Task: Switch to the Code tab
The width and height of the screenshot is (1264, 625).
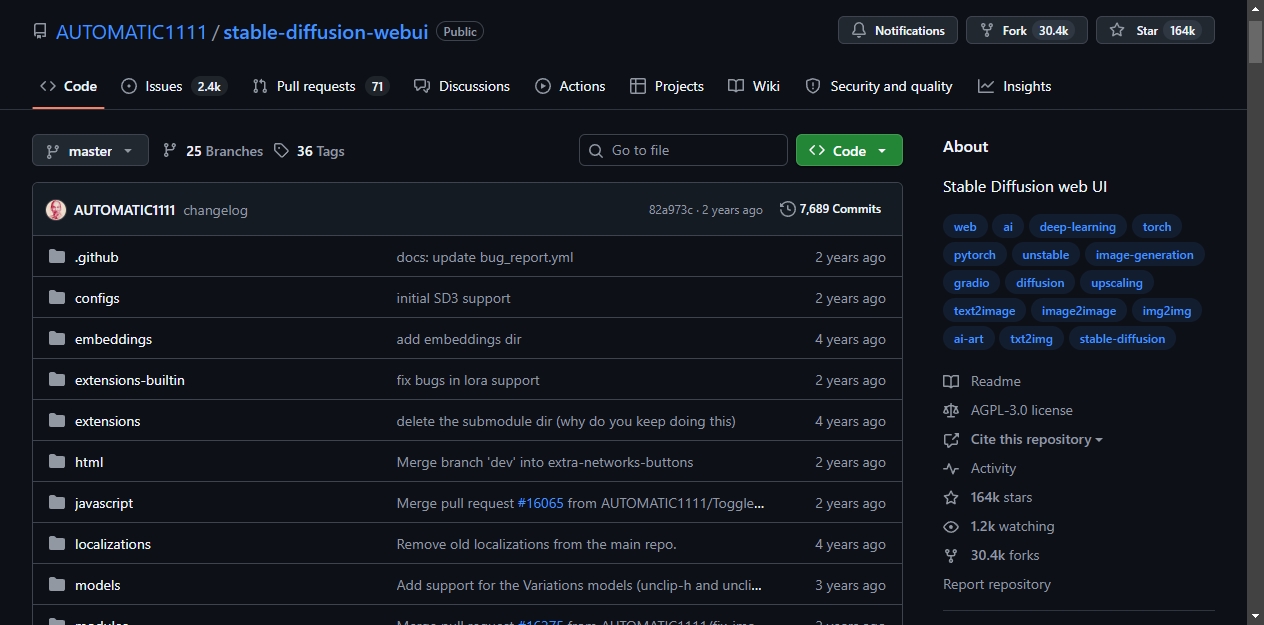Action: (68, 86)
